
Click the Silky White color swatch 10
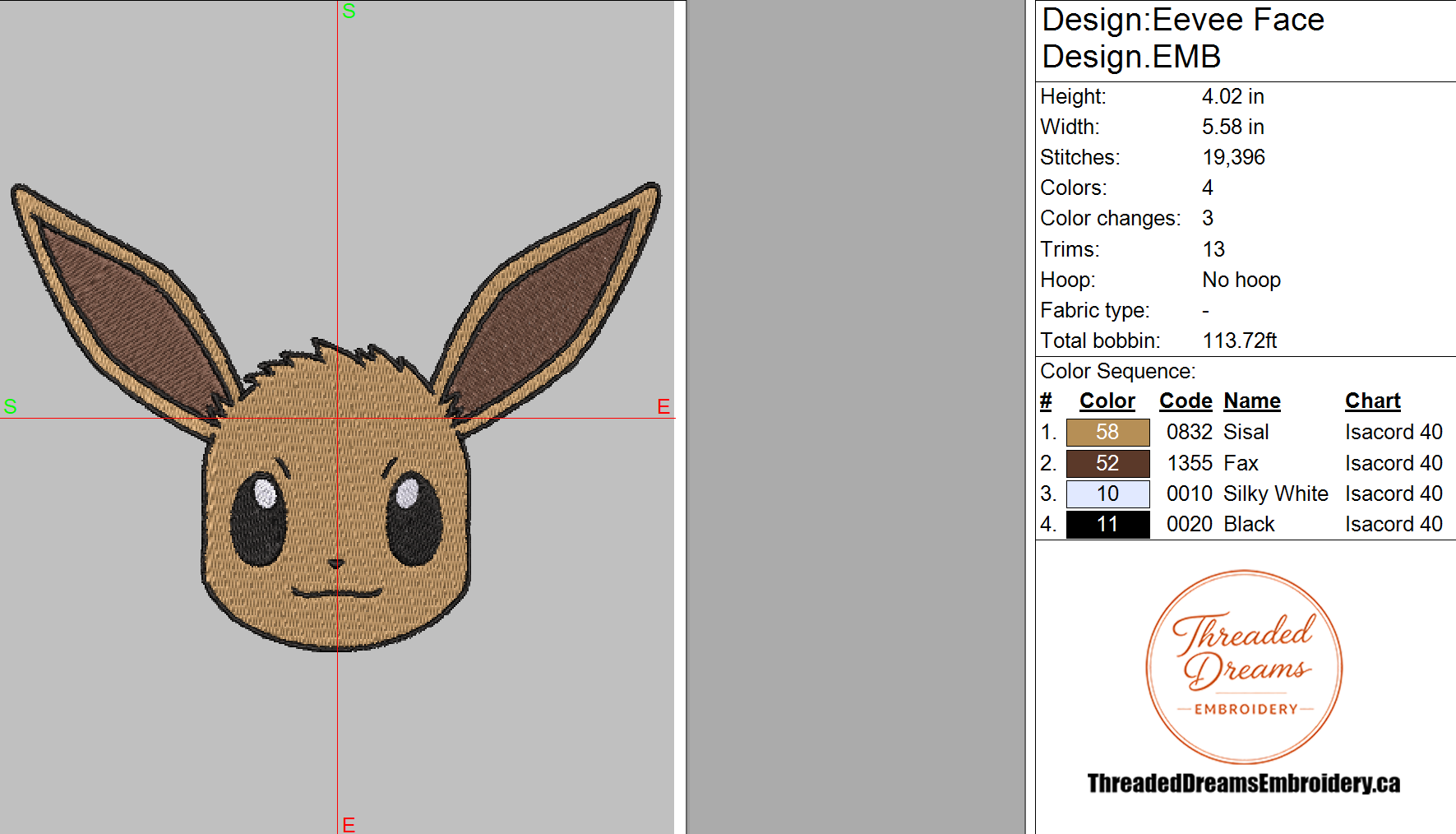[x=1107, y=493]
